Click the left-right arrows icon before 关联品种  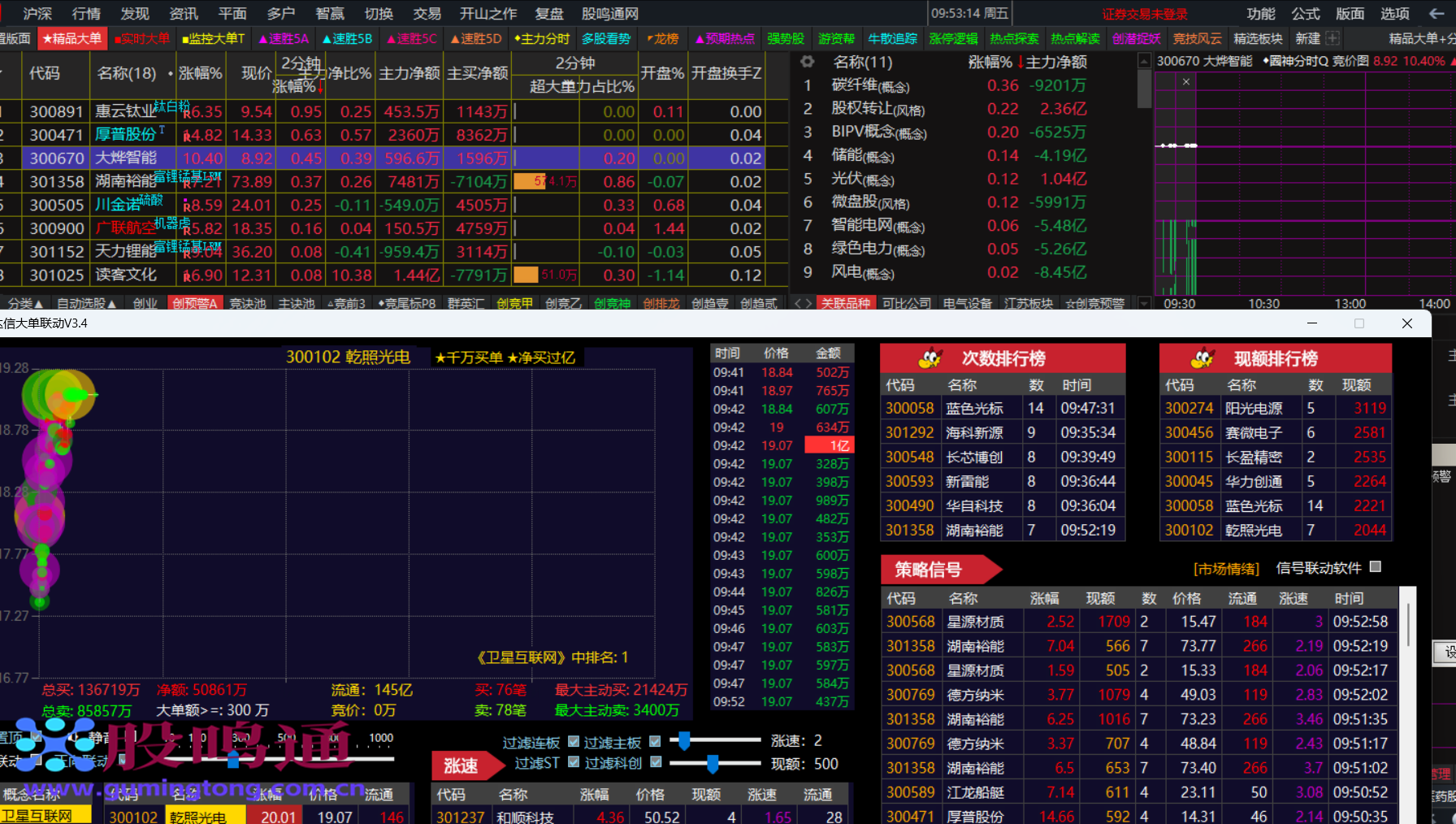pyautogui.click(x=803, y=303)
